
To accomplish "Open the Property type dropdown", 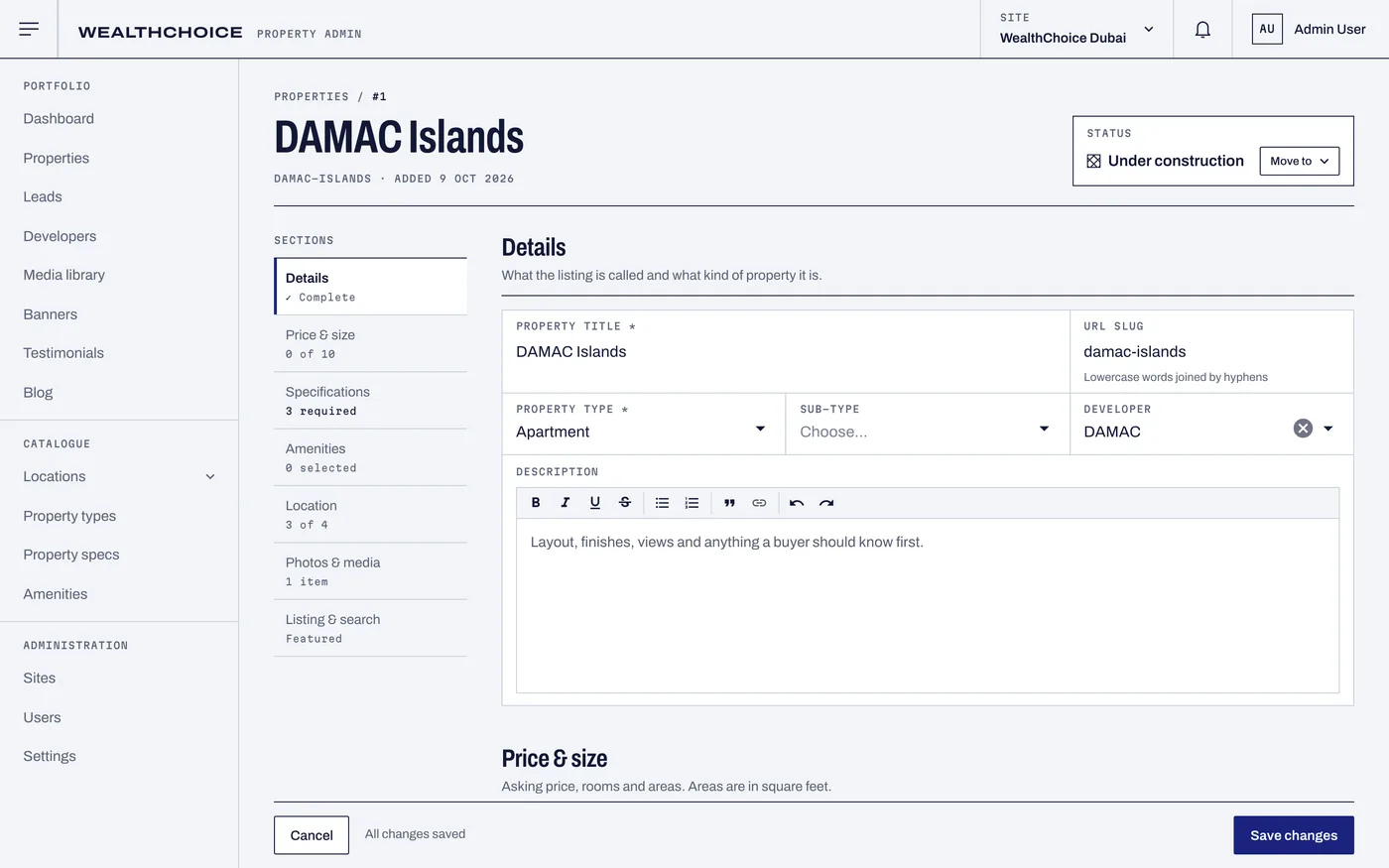I will pos(643,425).
